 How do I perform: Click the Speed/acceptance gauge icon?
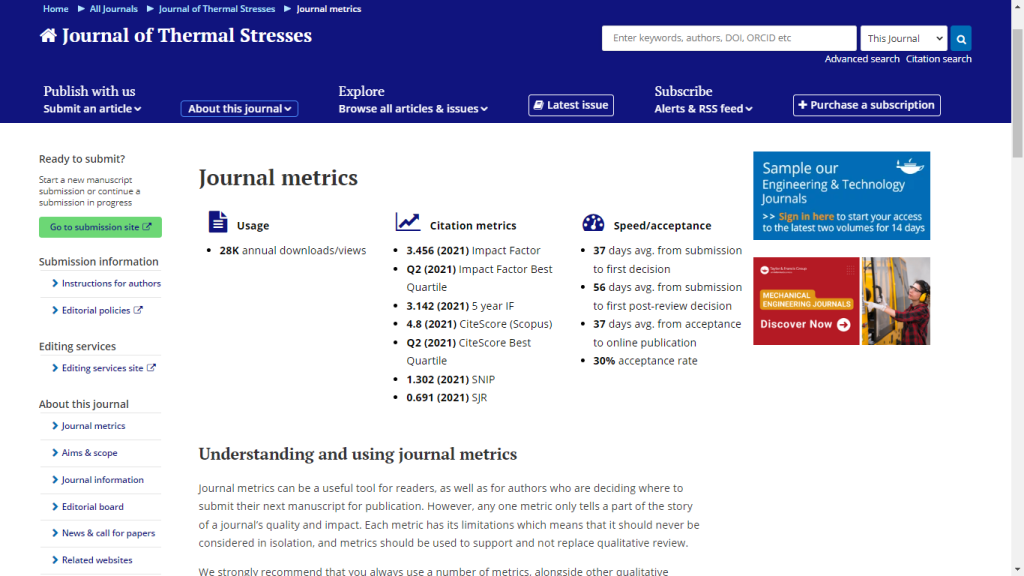(x=593, y=223)
